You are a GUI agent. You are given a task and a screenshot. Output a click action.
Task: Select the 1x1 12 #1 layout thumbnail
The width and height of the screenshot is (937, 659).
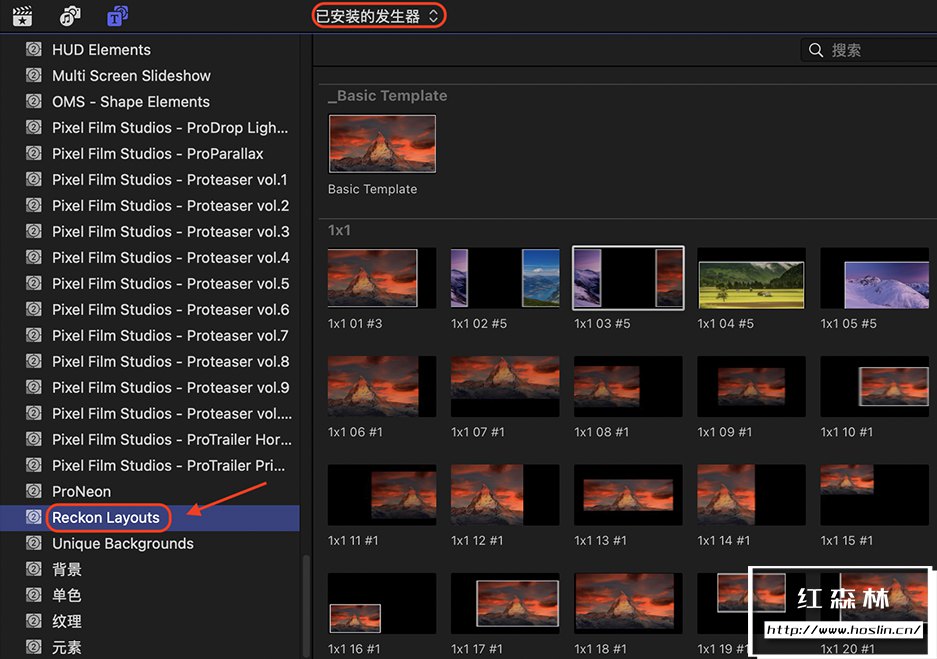pyautogui.click(x=505, y=495)
